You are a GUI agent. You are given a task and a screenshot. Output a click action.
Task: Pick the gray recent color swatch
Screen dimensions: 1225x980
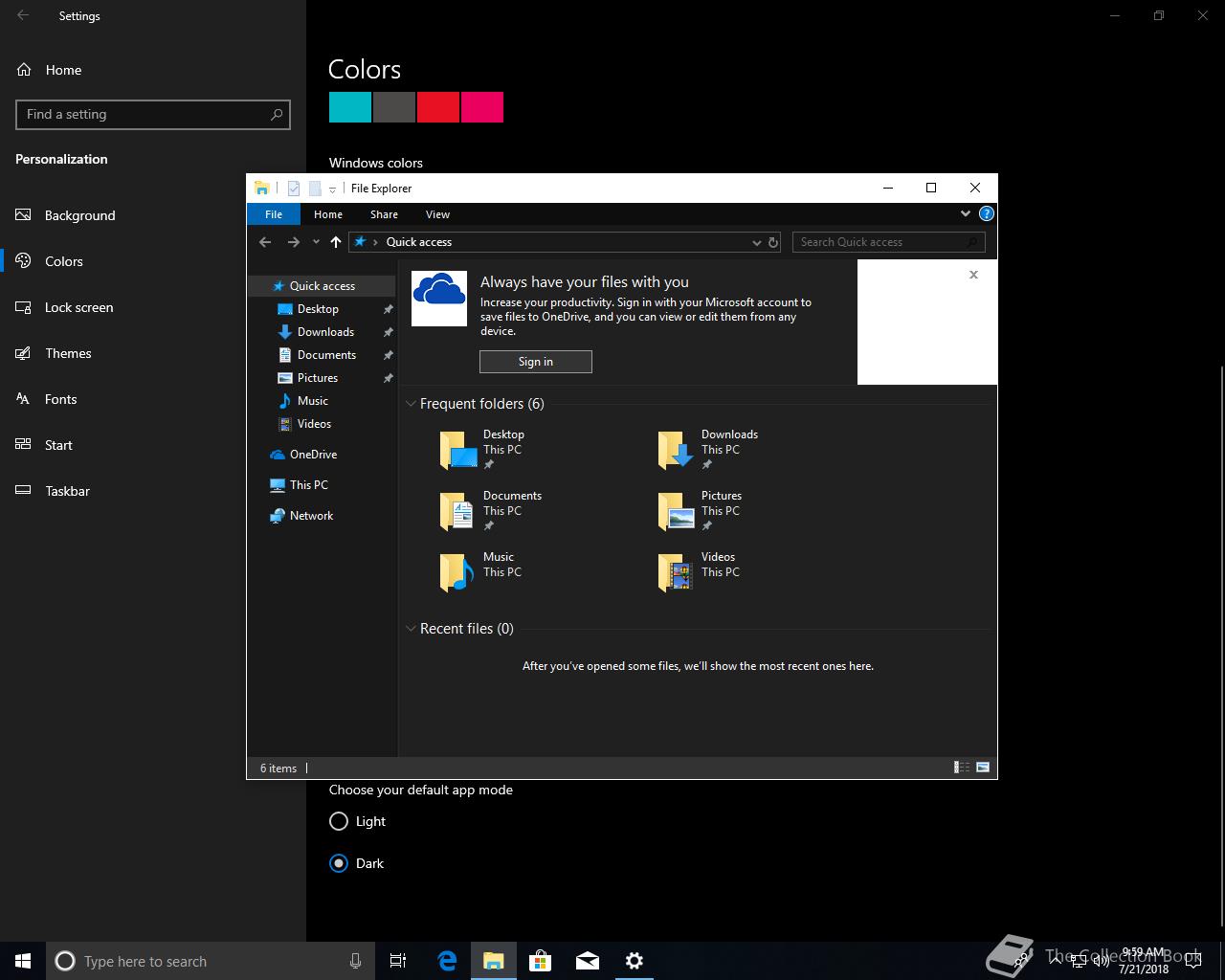point(394,107)
